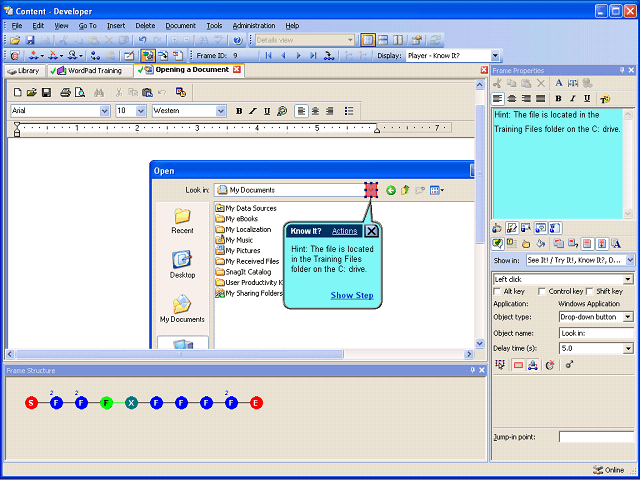Click the red E end marker

click(256, 403)
